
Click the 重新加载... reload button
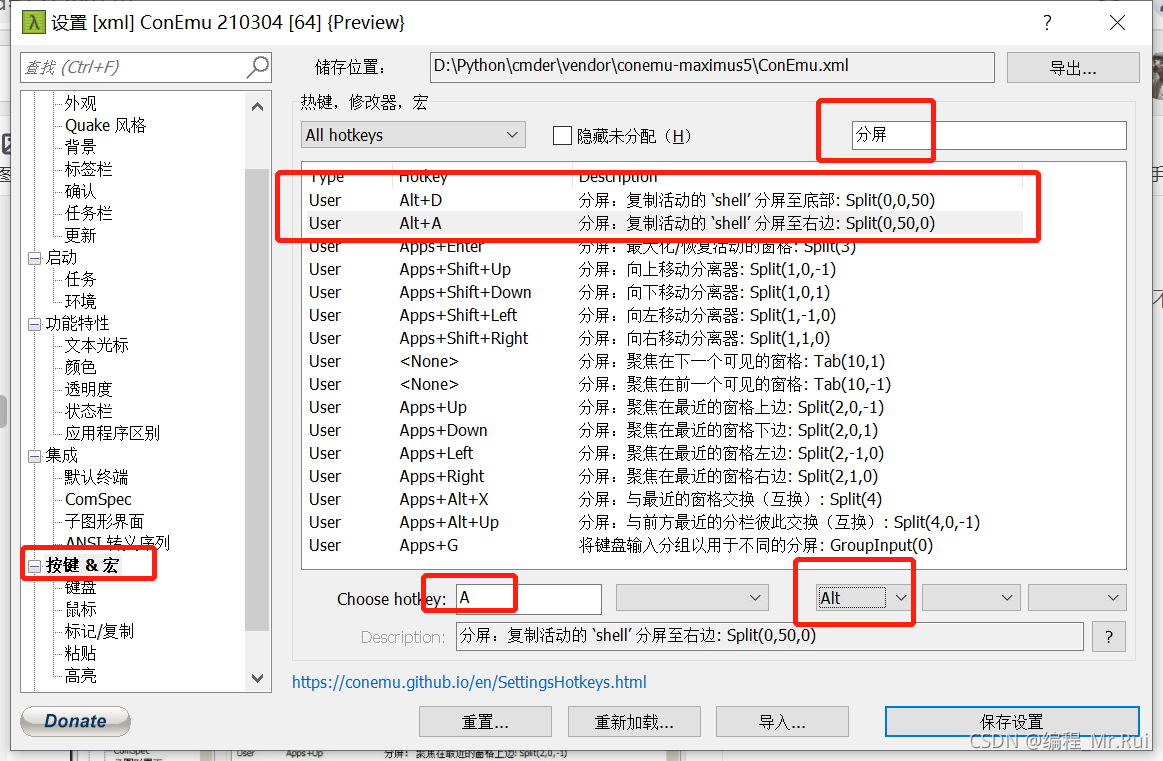pyautogui.click(x=634, y=721)
